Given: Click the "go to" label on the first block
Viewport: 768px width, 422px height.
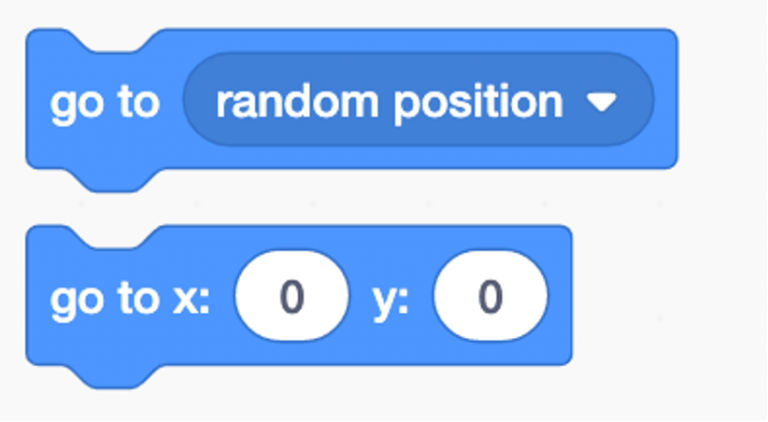Looking at the screenshot, I should point(104,103).
